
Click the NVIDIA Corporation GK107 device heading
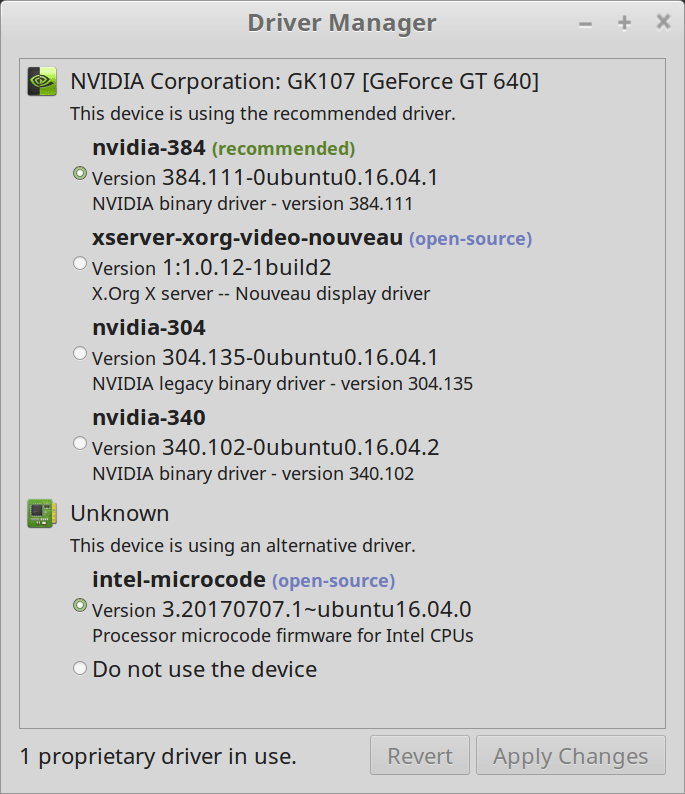point(304,81)
